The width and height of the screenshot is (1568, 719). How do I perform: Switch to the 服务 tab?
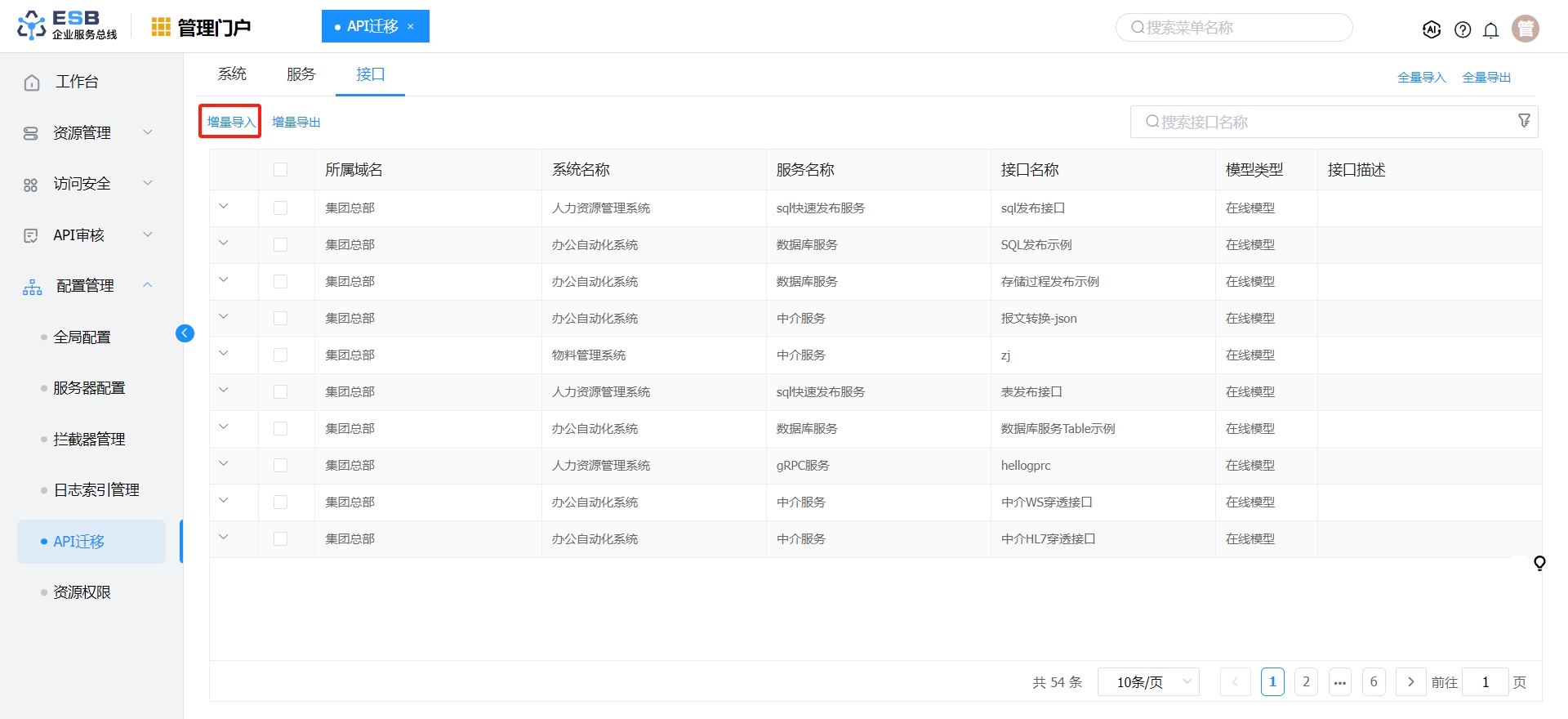(301, 74)
